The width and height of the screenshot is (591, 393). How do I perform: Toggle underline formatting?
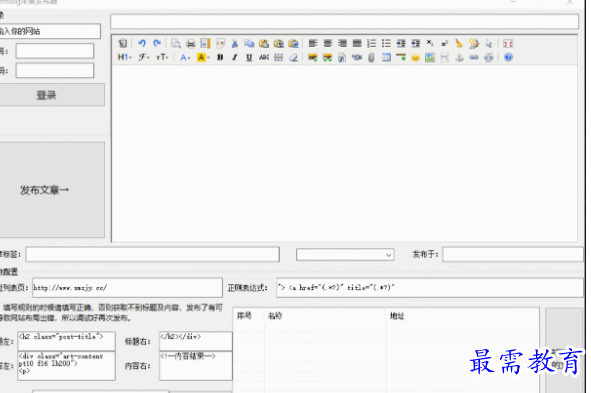click(249, 57)
